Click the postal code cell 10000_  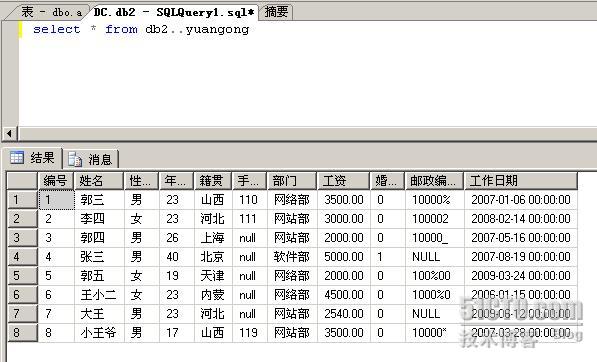434,238
